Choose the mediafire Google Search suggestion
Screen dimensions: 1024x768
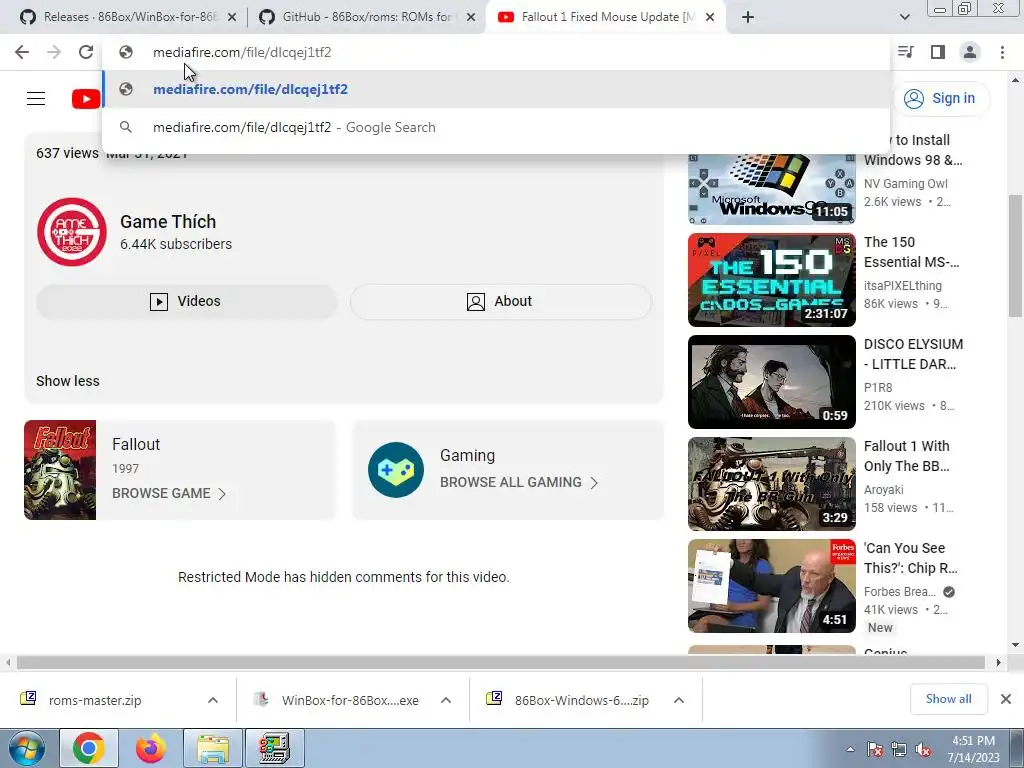(x=496, y=127)
